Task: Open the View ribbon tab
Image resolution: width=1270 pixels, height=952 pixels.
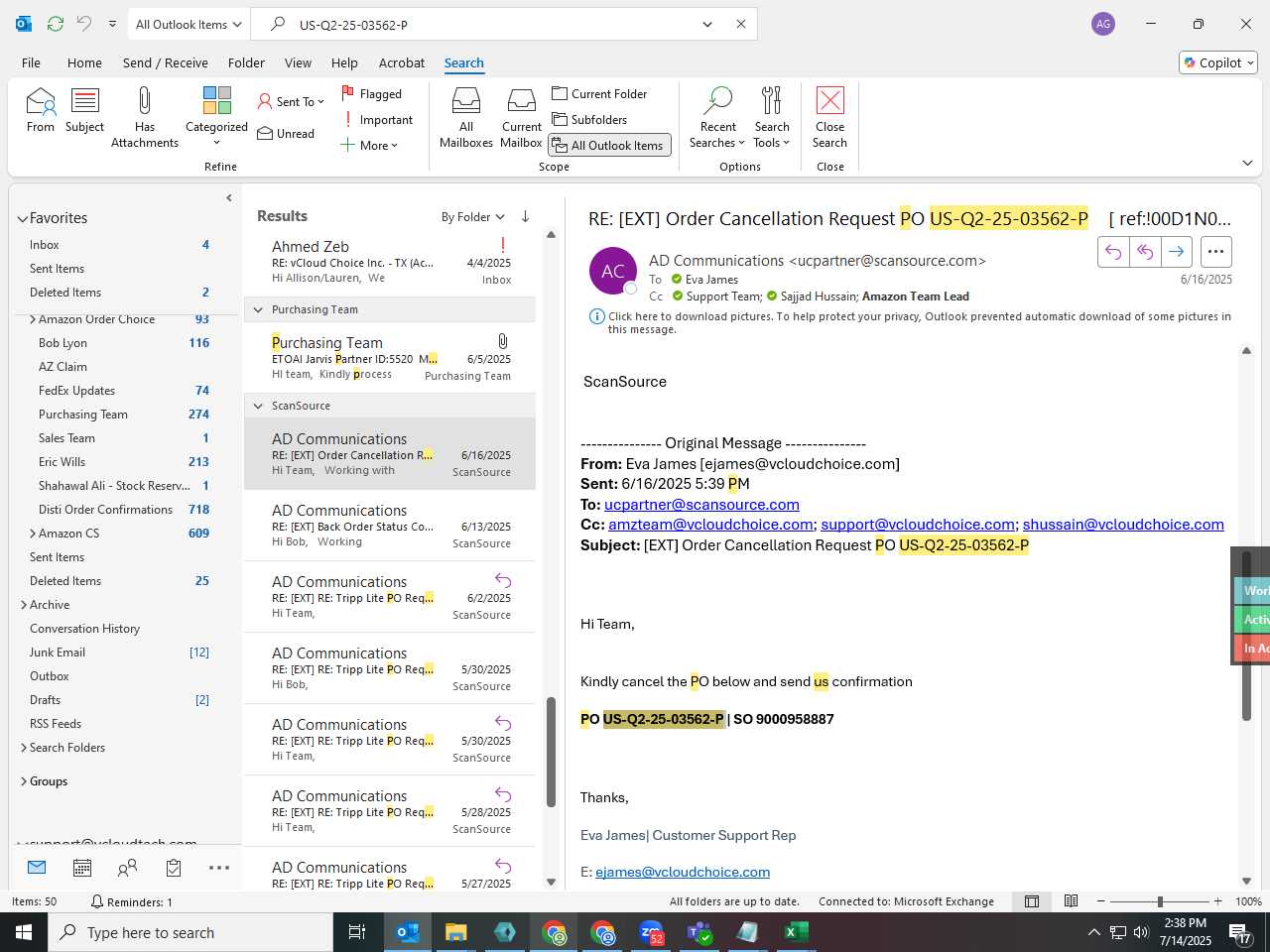Action: click(x=298, y=62)
